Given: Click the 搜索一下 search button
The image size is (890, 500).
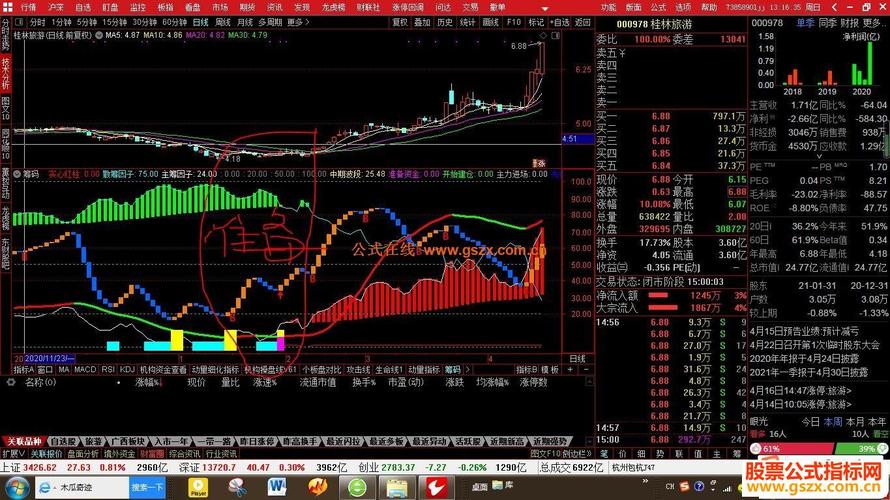Looking at the screenshot, I should pos(147,487).
